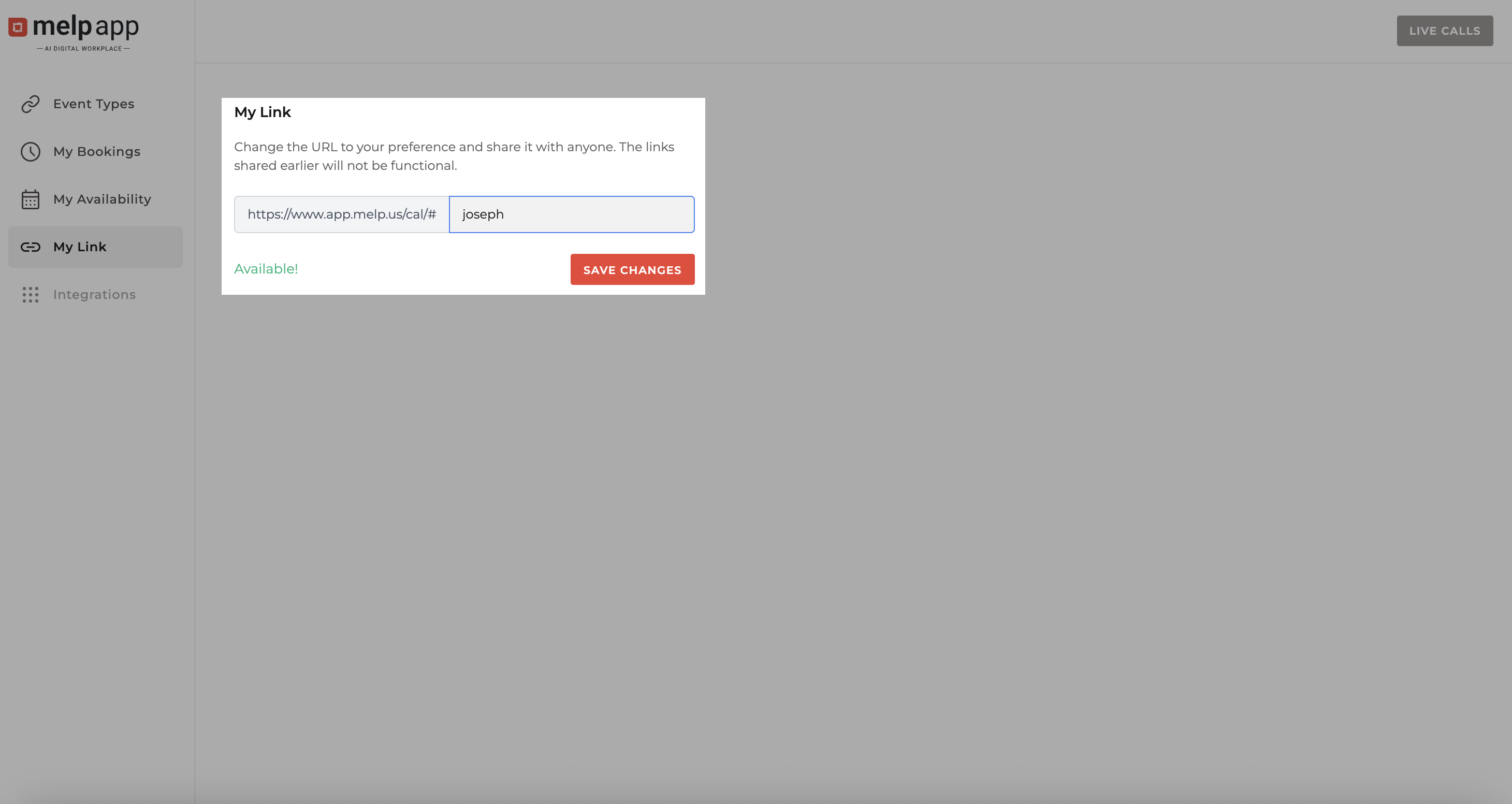
Task: Go to the My Bookings section
Action: pos(97,151)
